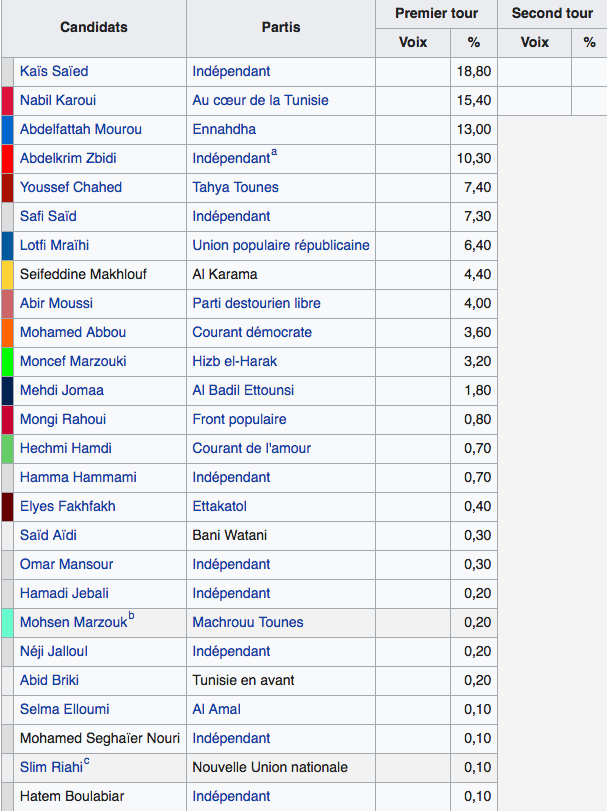607x811 pixels.
Task: Open the Moncef Marzouki link
Action: (x=73, y=361)
